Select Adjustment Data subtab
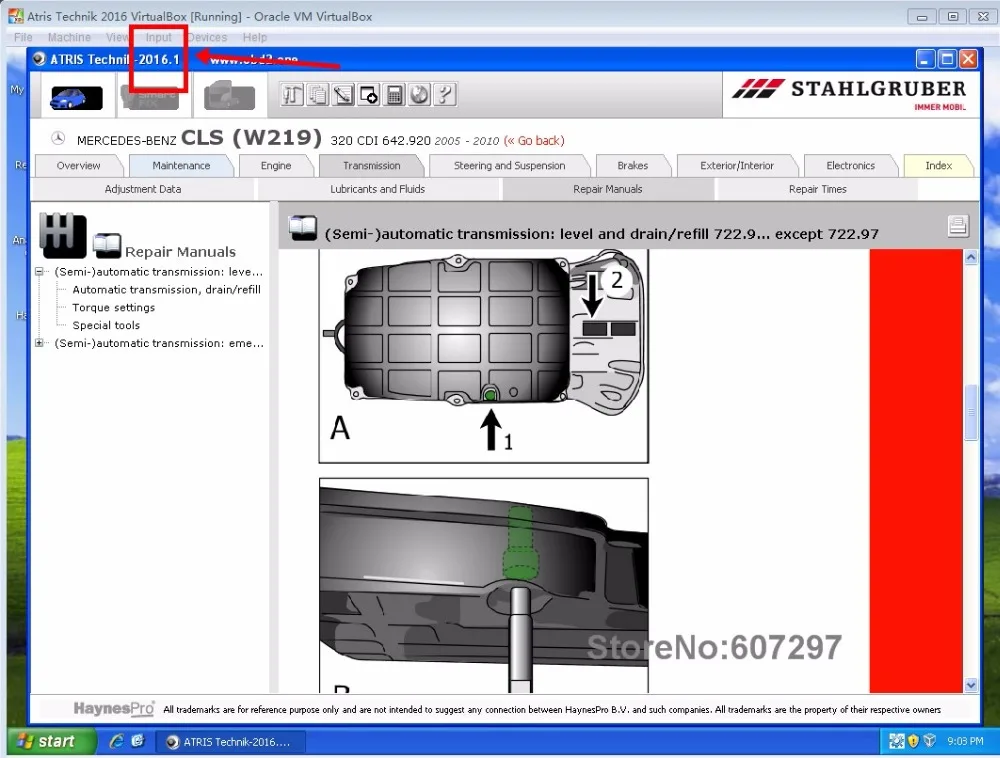1000x758 pixels. (143, 189)
